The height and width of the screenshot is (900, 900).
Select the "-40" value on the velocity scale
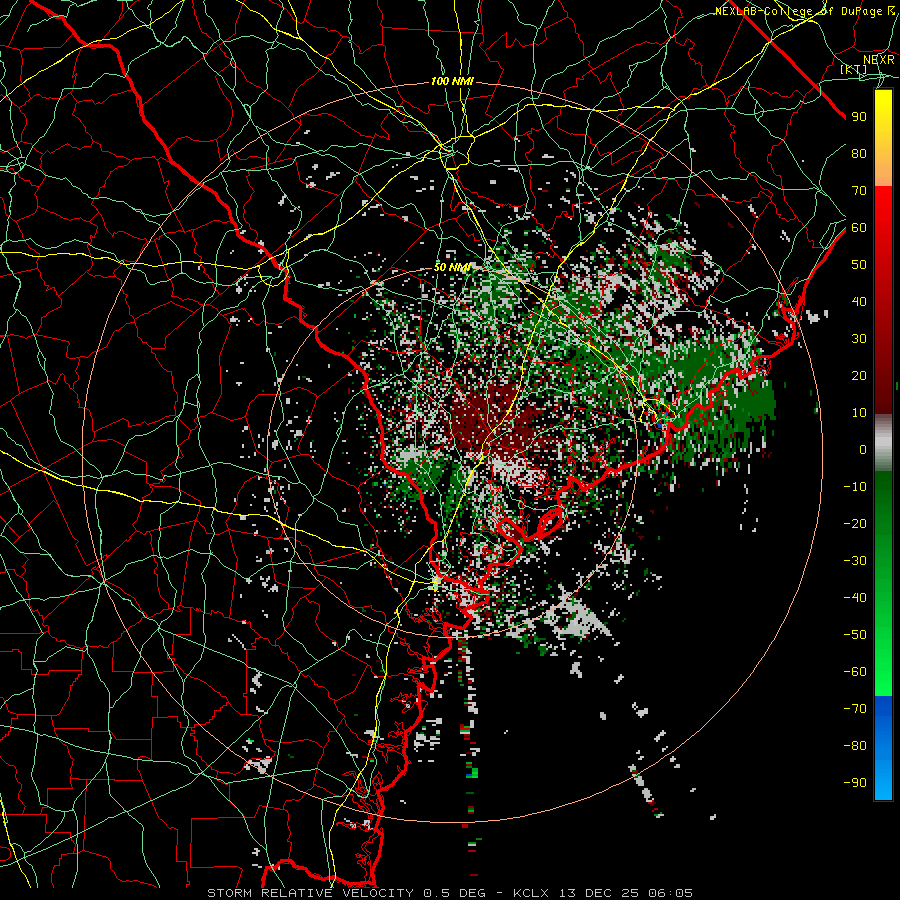point(855,598)
